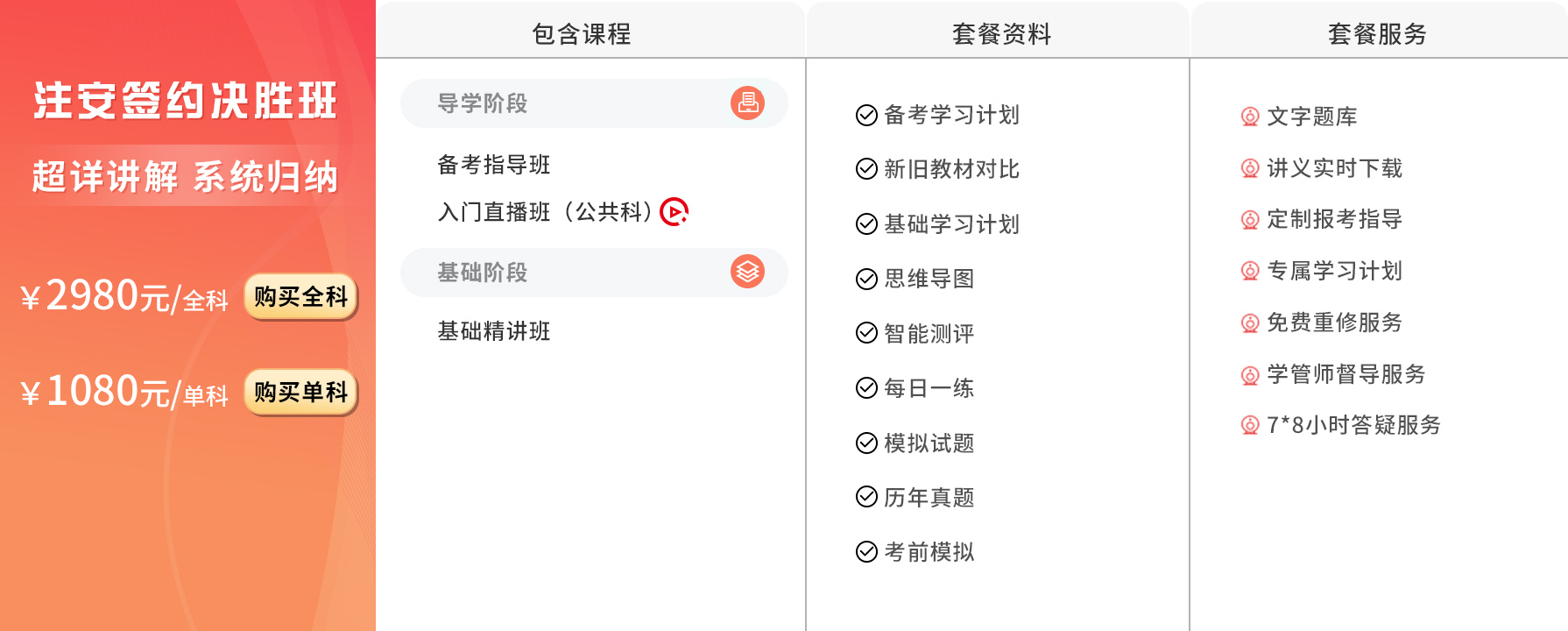Expand the 导学阶段 section bar
This screenshot has width=1568, height=631.
click(x=594, y=103)
